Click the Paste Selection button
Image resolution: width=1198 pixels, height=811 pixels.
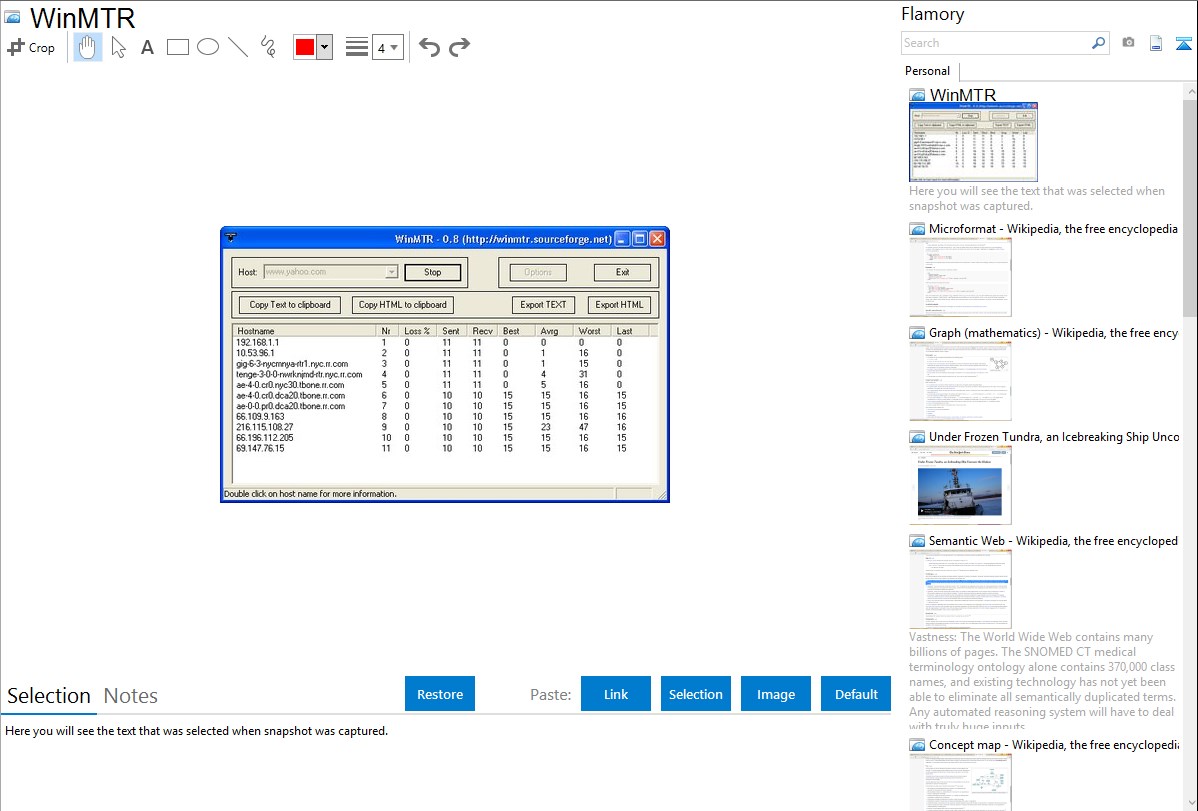point(695,694)
